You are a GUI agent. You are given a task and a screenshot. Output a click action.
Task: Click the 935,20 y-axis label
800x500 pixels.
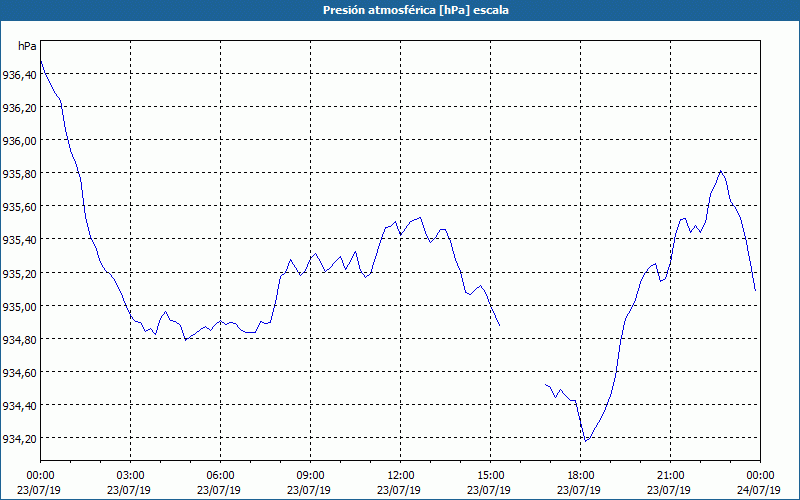tap(19, 274)
